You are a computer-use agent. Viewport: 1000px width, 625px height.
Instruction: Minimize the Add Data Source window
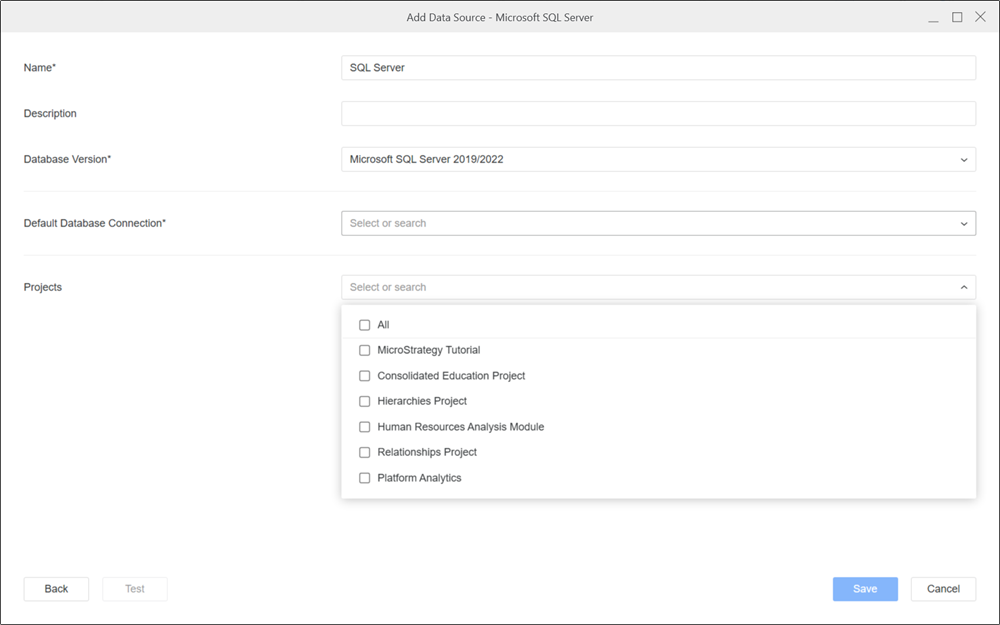coord(933,18)
